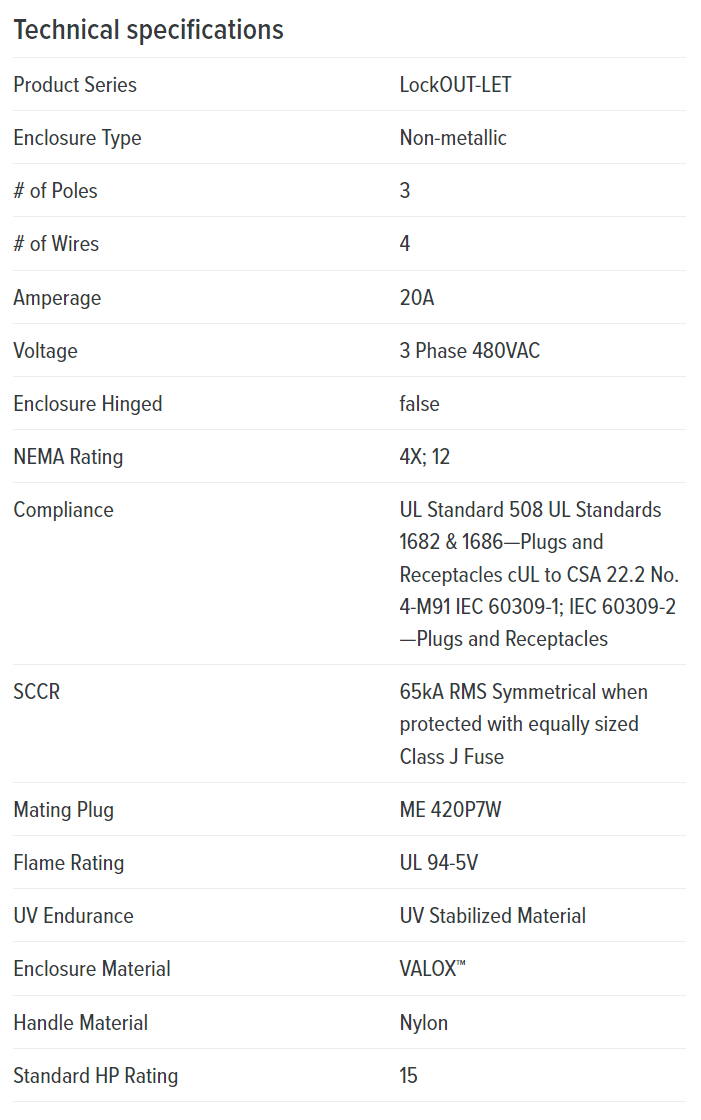Select the VALOX enclosure material value
This screenshot has width=701, height=1120.
tap(432, 969)
